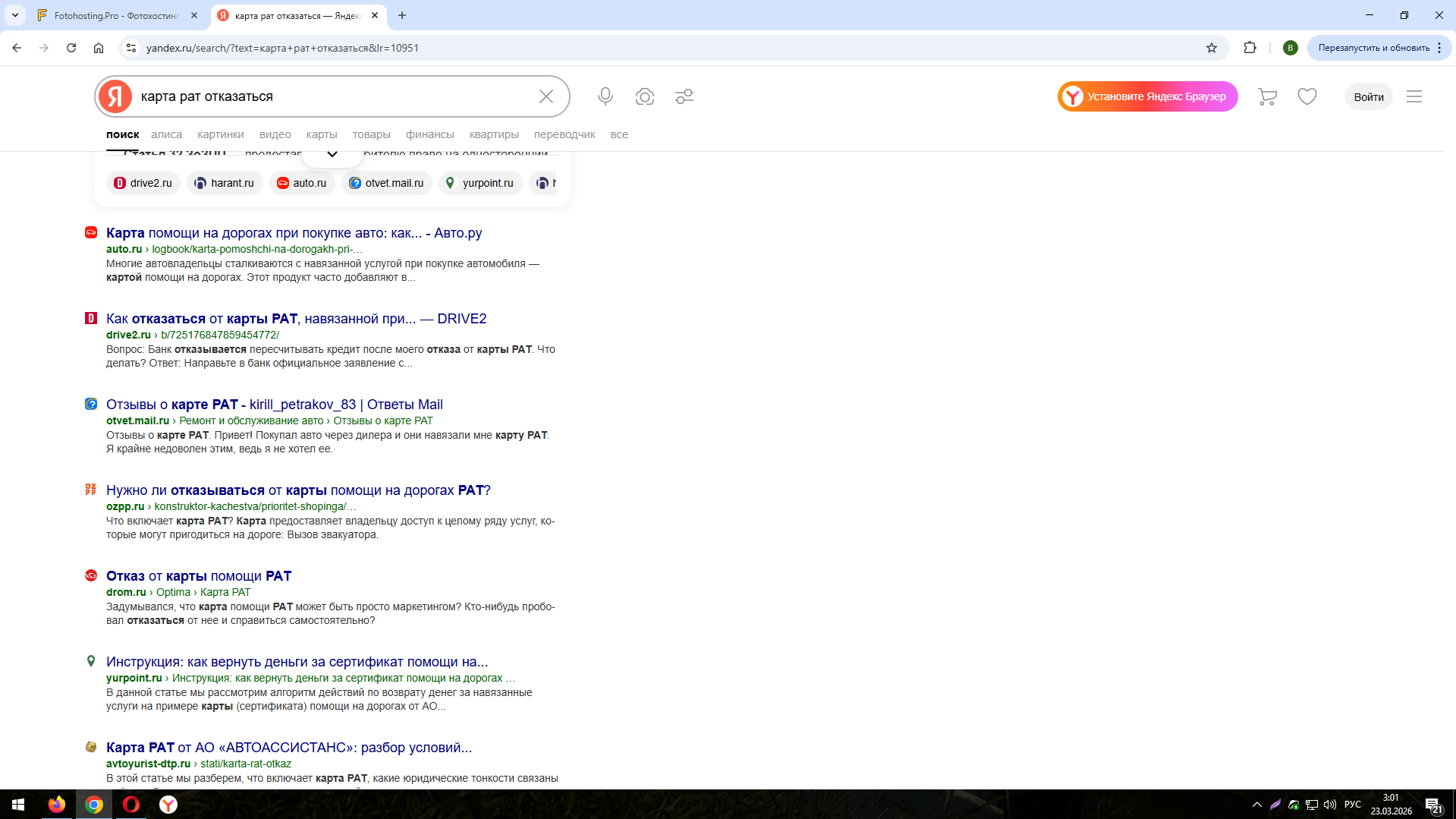Image resolution: width=1456 pixels, height=819 pixels.
Task: Open notification center in taskbar
Action: tap(1433, 805)
